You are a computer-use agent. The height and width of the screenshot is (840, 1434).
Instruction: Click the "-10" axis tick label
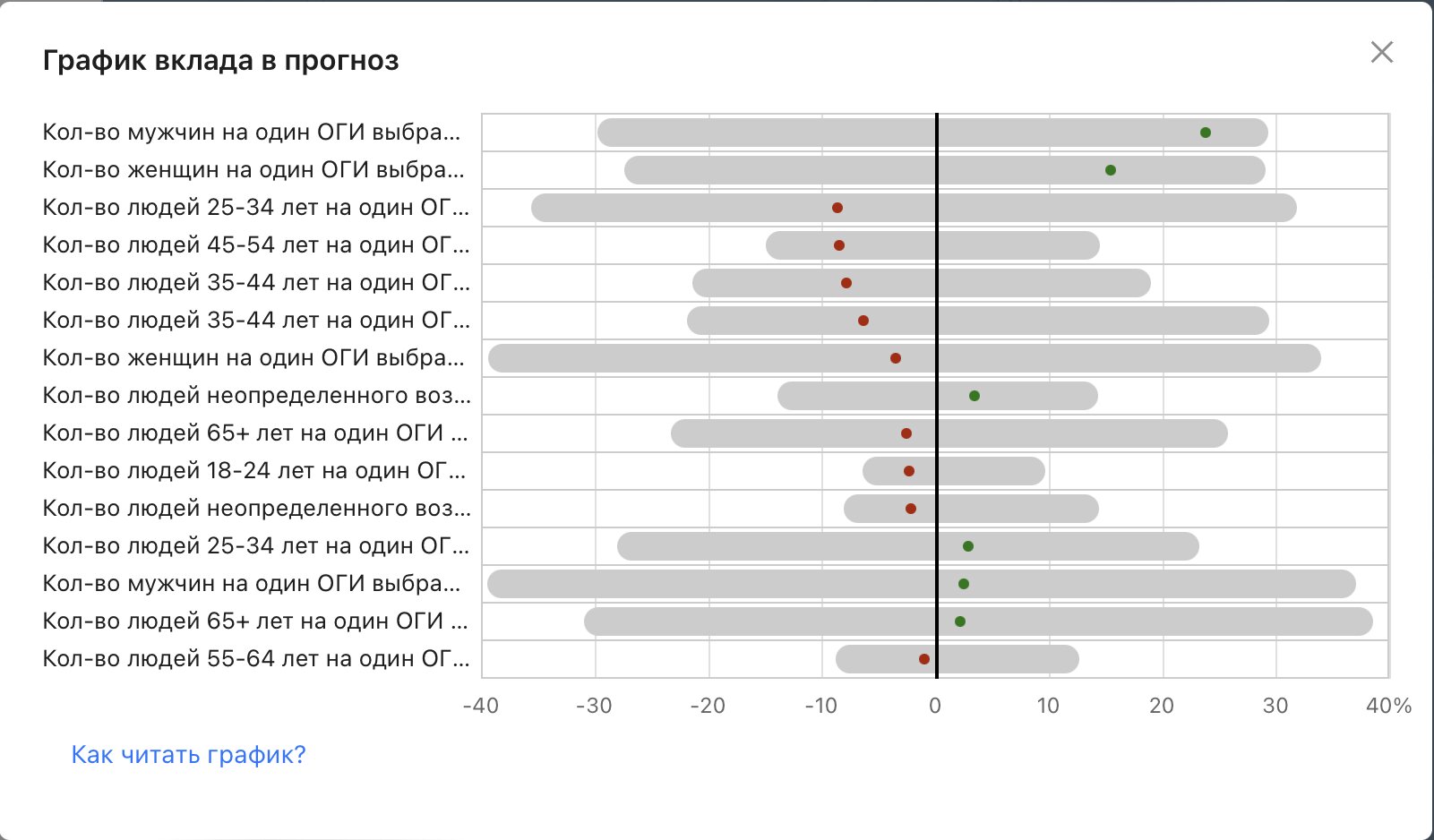click(x=821, y=706)
